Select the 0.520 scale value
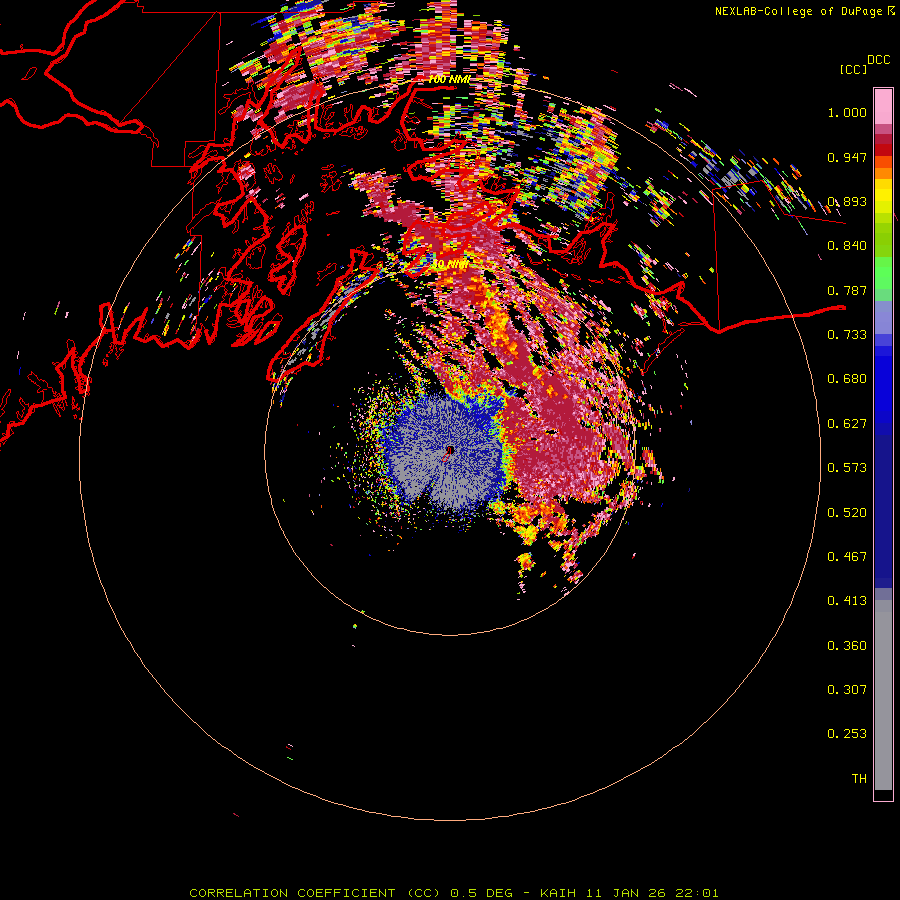 847,513
